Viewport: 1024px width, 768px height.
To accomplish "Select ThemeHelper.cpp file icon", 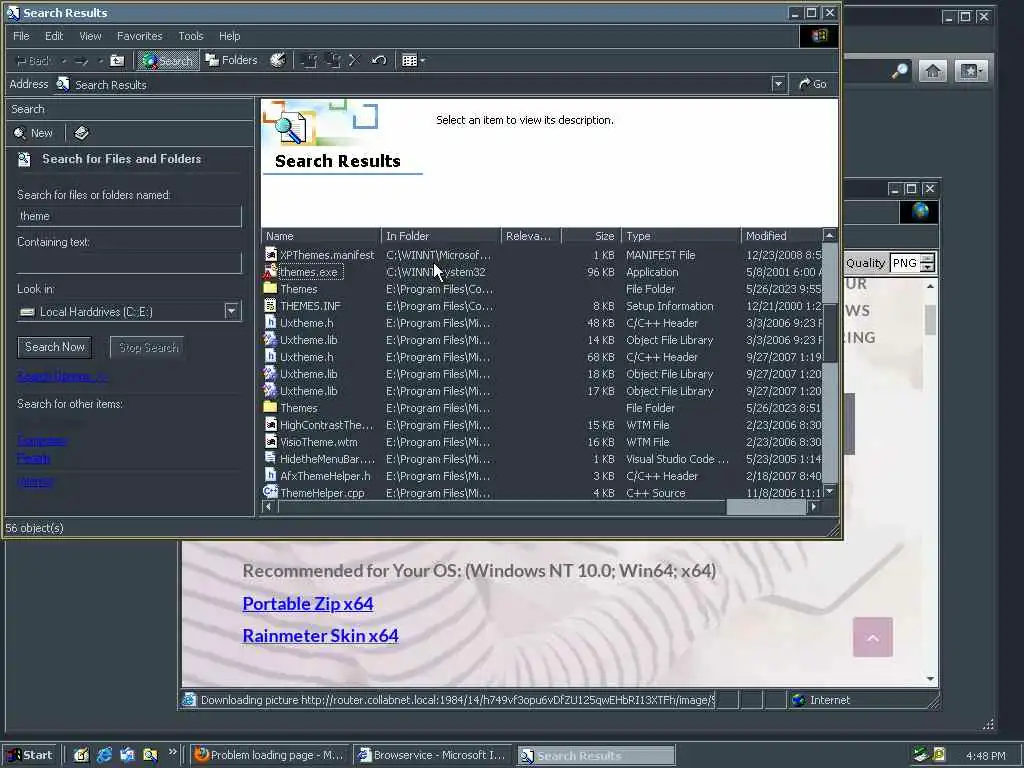I will (x=270, y=492).
